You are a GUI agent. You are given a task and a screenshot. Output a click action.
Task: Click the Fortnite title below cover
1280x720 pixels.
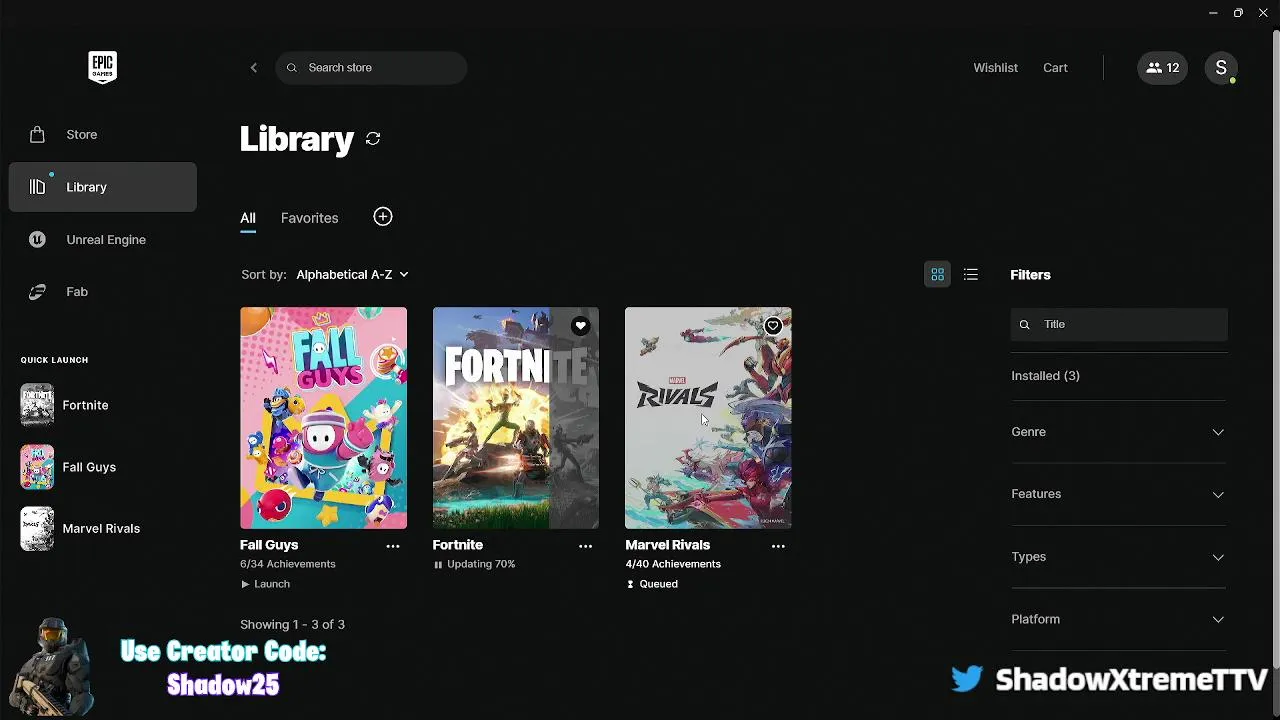458,545
